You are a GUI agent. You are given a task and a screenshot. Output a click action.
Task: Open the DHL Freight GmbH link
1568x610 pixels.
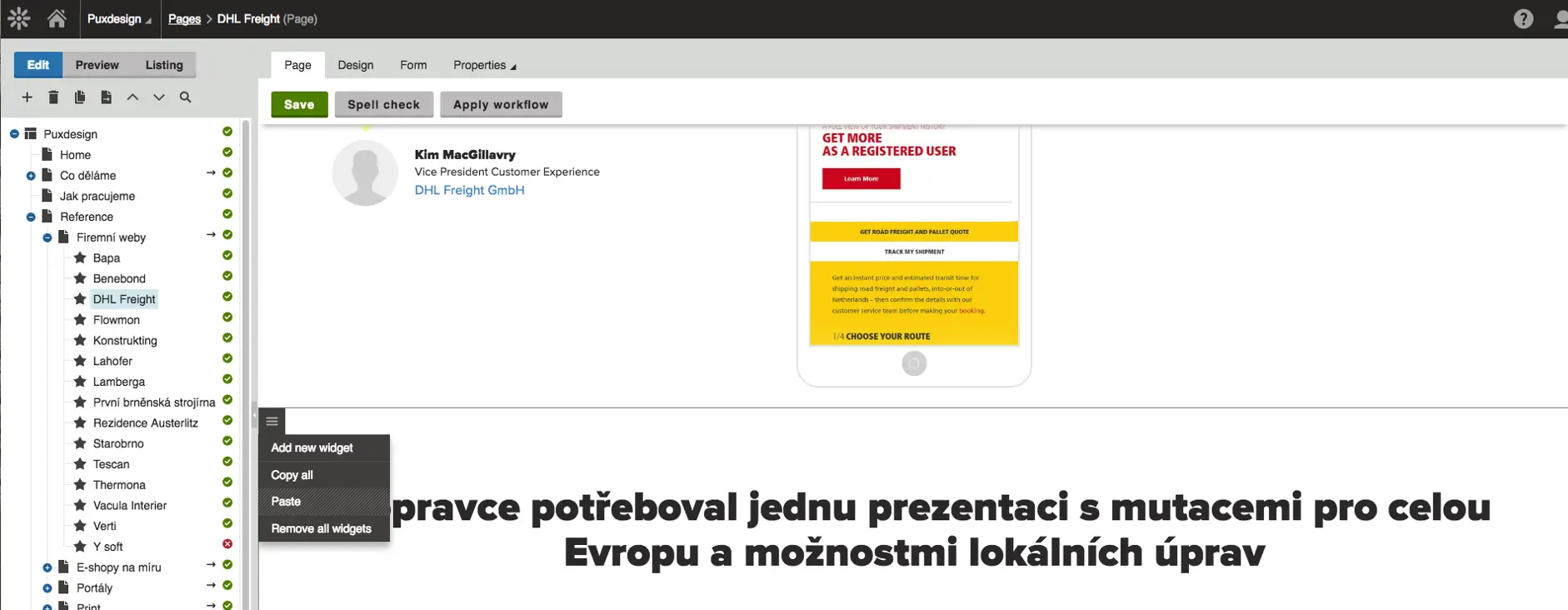tap(469, 190)
